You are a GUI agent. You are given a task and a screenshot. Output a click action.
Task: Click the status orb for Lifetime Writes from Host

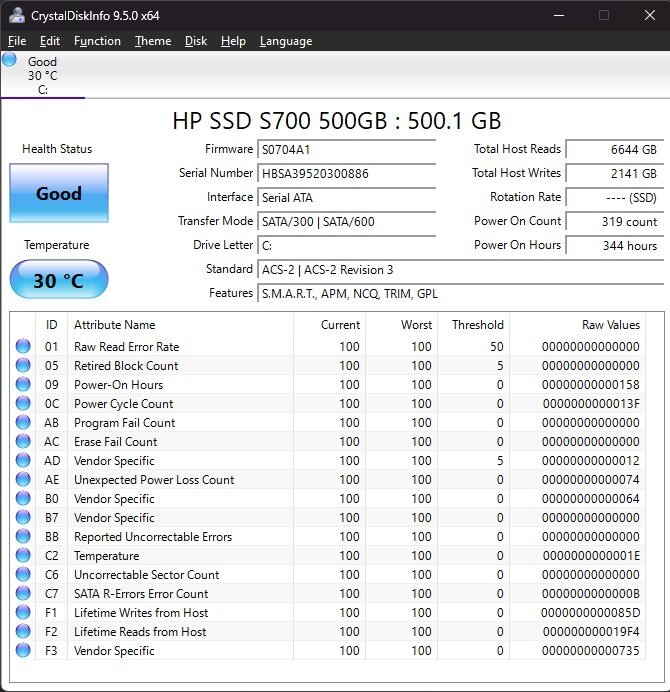coord(23,612)
